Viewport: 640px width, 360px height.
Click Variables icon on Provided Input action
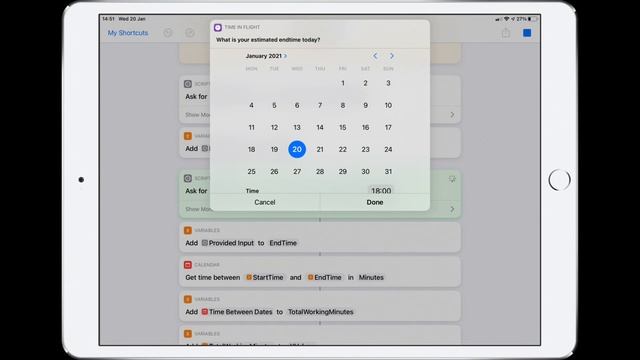[188, 230]
